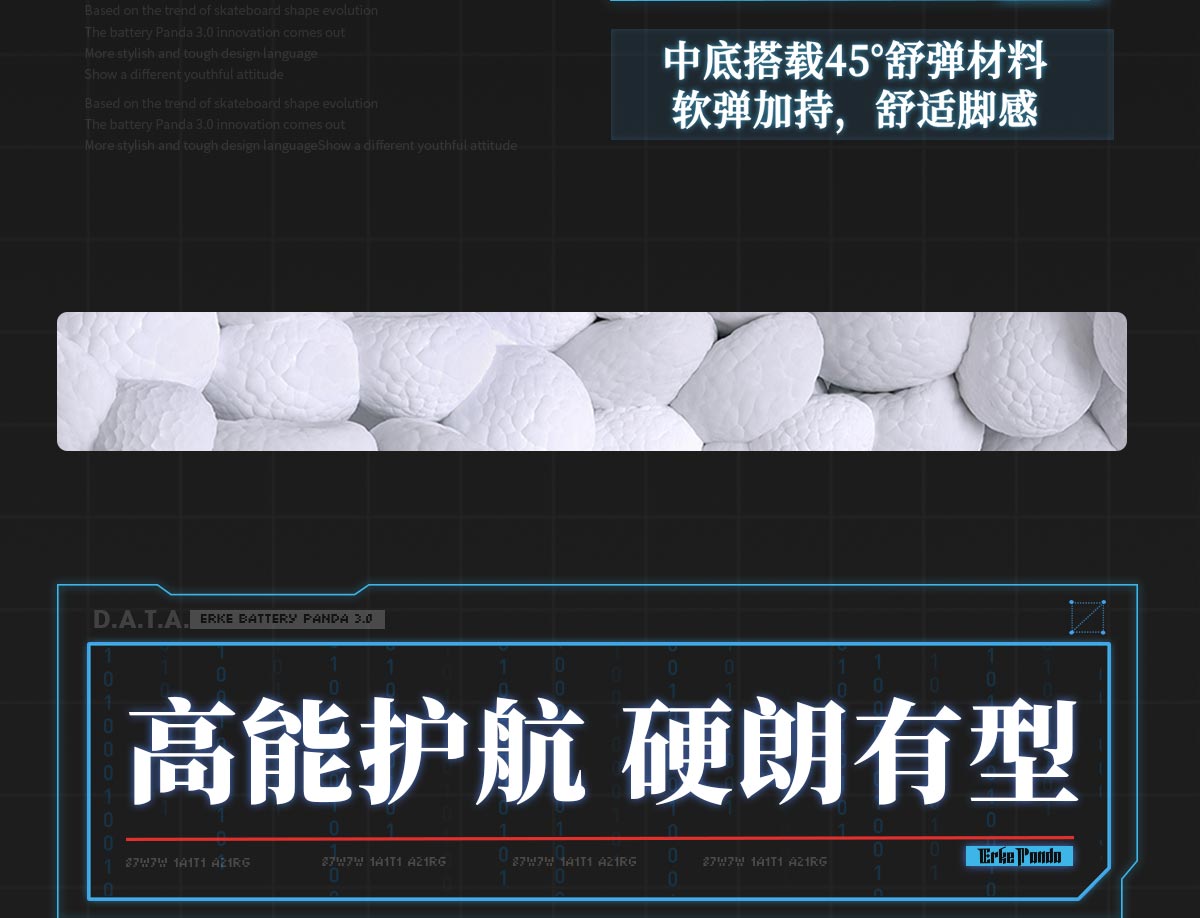Viewport: 1200px width, 918px height.
Task: Click the D.A.T.A. heading text
Action: coord(140,620)
